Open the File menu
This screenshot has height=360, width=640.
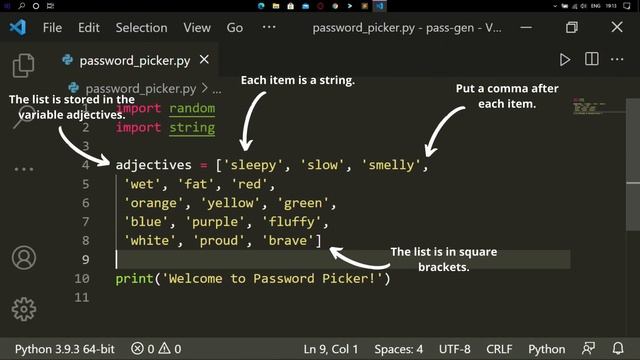click(x=52, y=28)
